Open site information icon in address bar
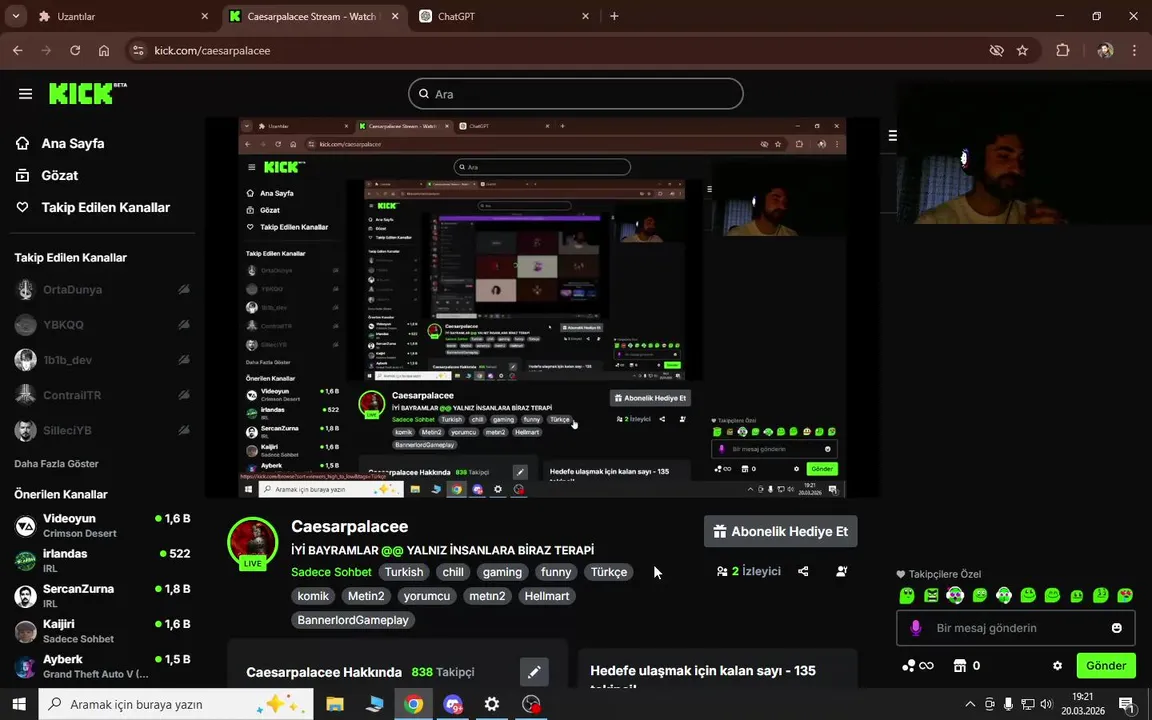The height and width of the screenshot is (720, 1152). coord(138,51)
